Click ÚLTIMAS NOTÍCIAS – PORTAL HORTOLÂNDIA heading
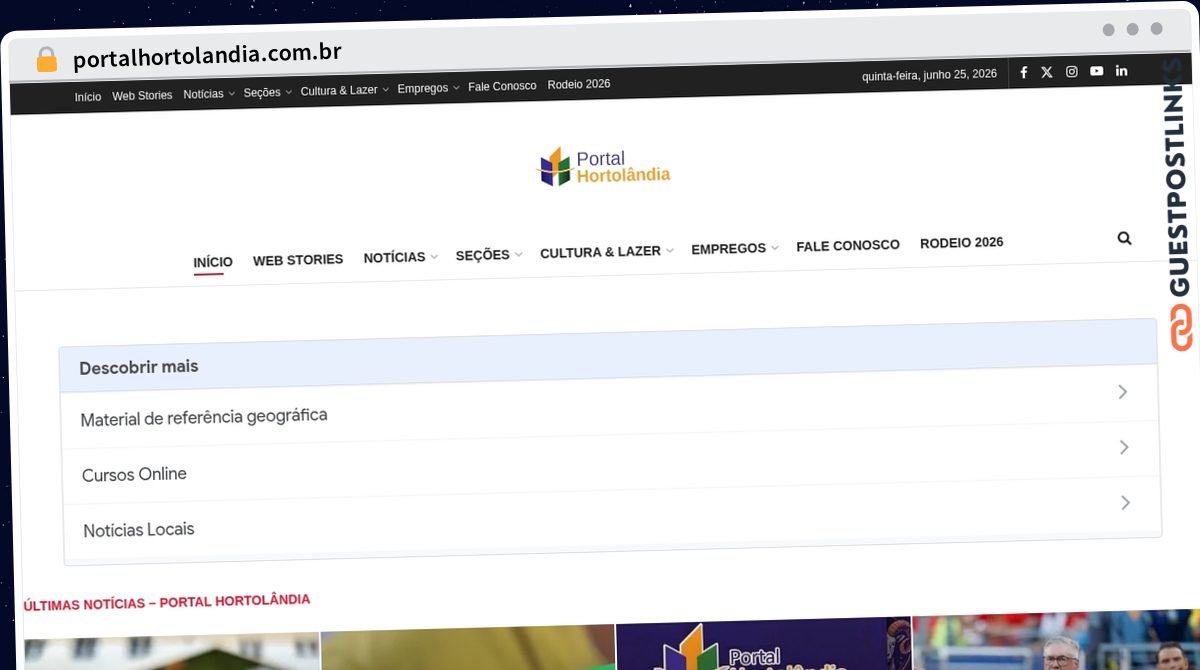 (x=167, y=602)
